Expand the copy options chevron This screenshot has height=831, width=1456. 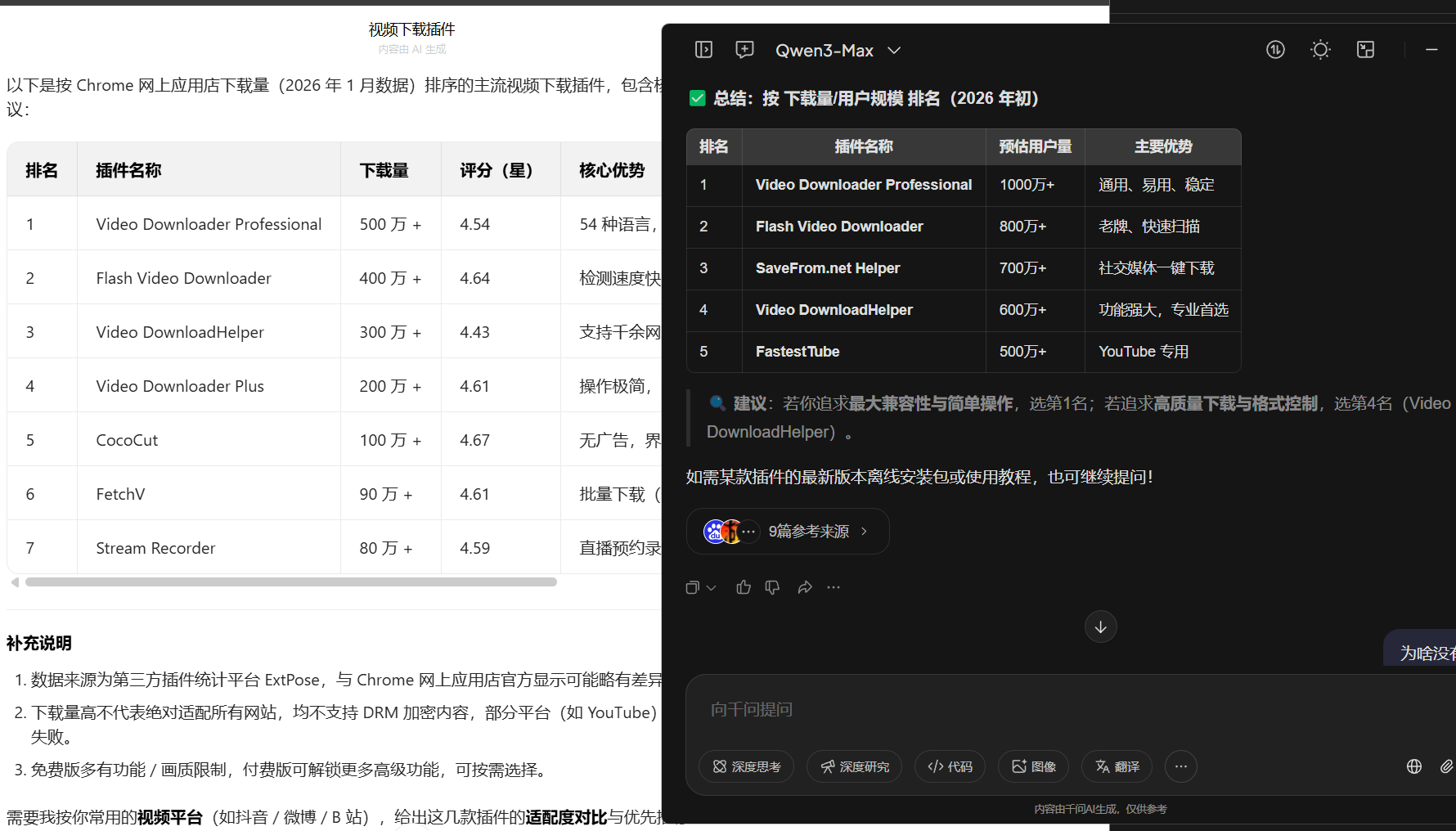(711, 587)
